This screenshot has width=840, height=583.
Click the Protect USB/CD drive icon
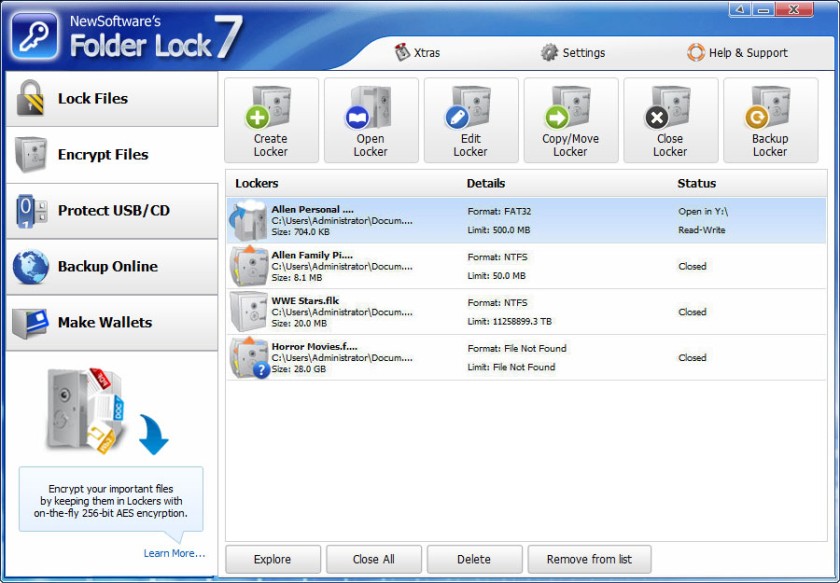[32, 211]
